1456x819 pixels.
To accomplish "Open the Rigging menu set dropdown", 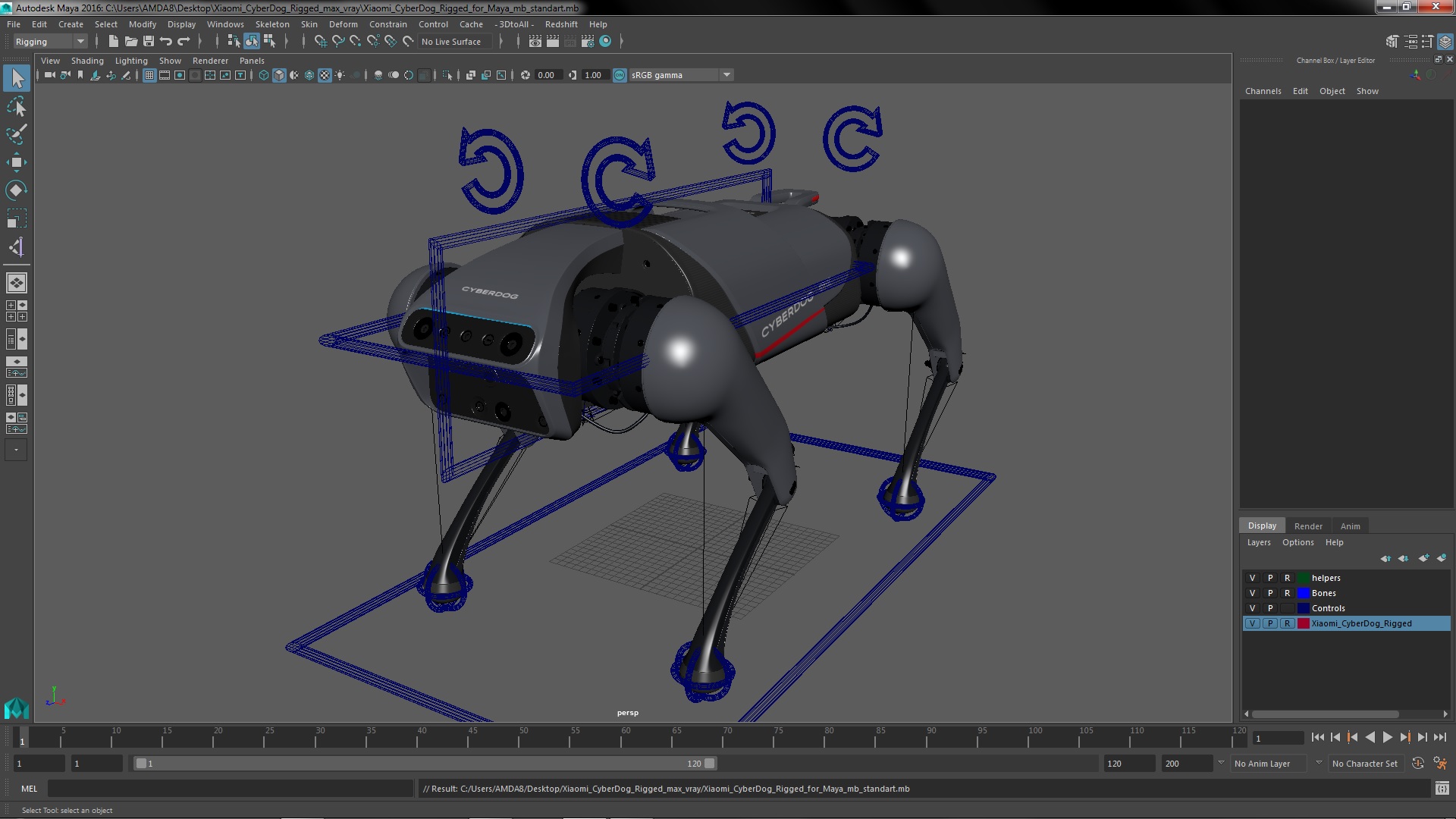I will point(50,42).
